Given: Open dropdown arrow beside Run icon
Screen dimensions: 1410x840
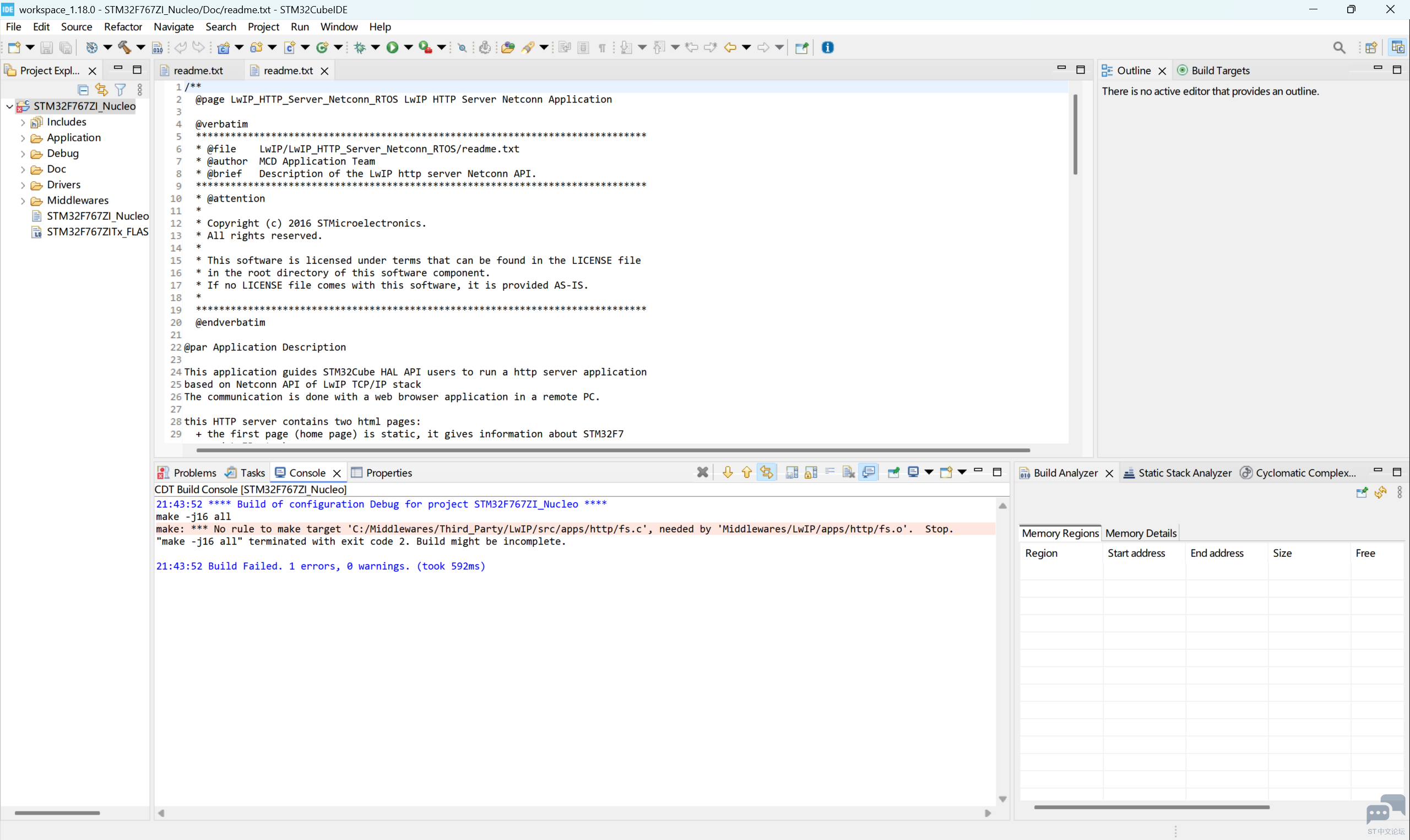Looking at the screenshot, I should click(408, 47).
